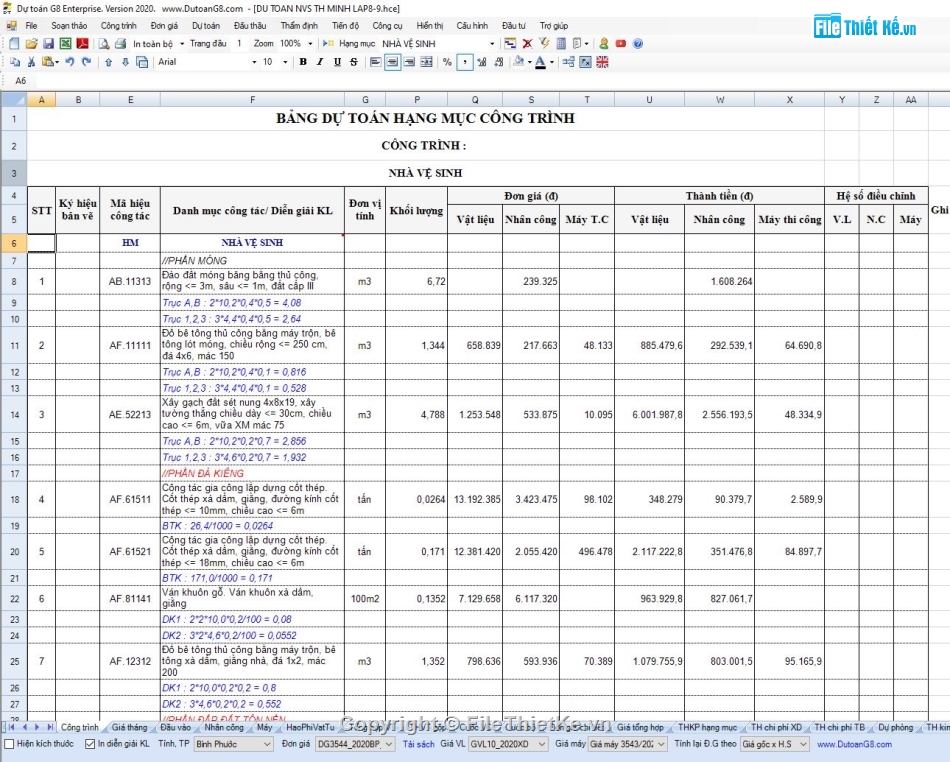Screen dimensions: 950x762
Task: Click the tree structure icon
Action: pyautogui.click(x=568, y=62)
